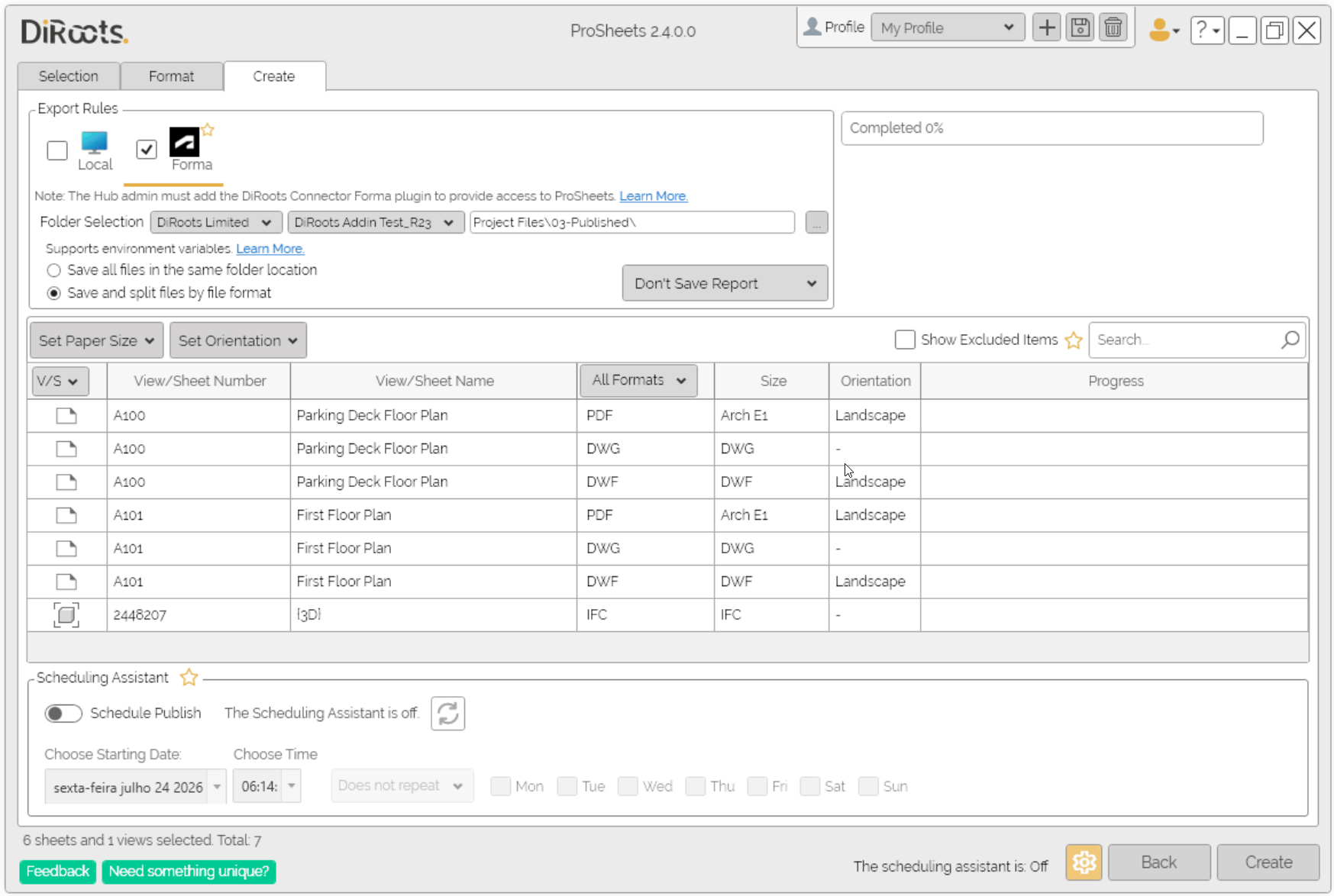Open the help question mark menu
The height and width of the screenshot is (896, 1334).
(1207, 31)
